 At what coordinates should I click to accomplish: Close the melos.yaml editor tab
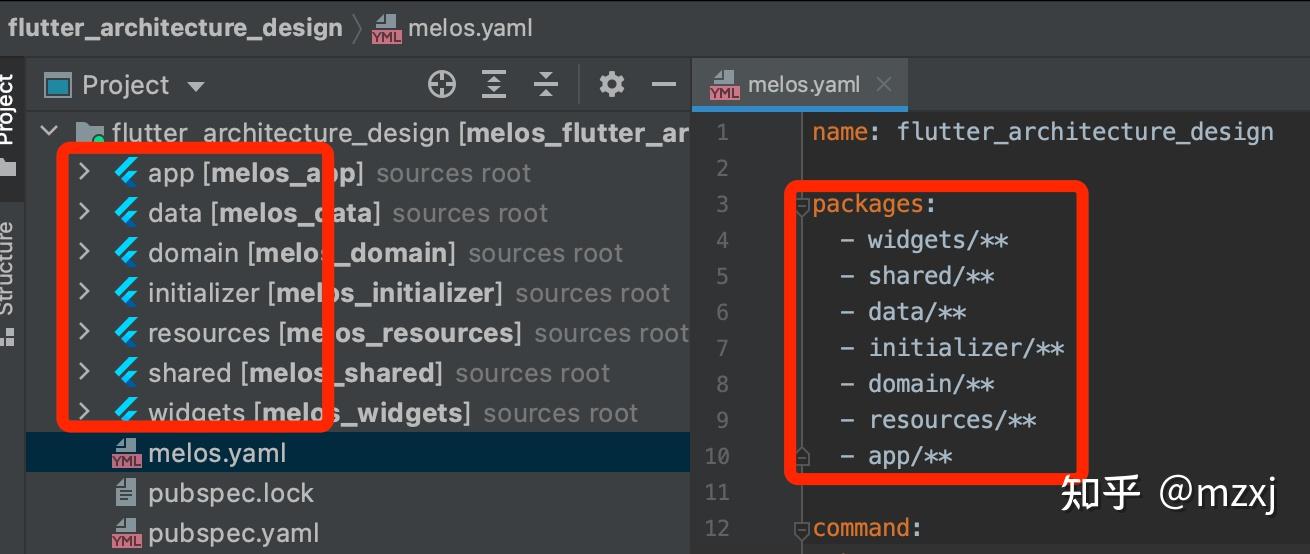884,85
